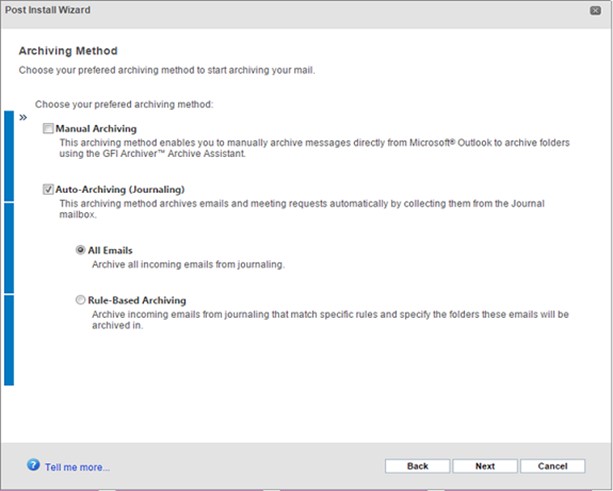The image size is (613, 491).
Task: Select the All Emails radio option
Action: coord(80,250)
